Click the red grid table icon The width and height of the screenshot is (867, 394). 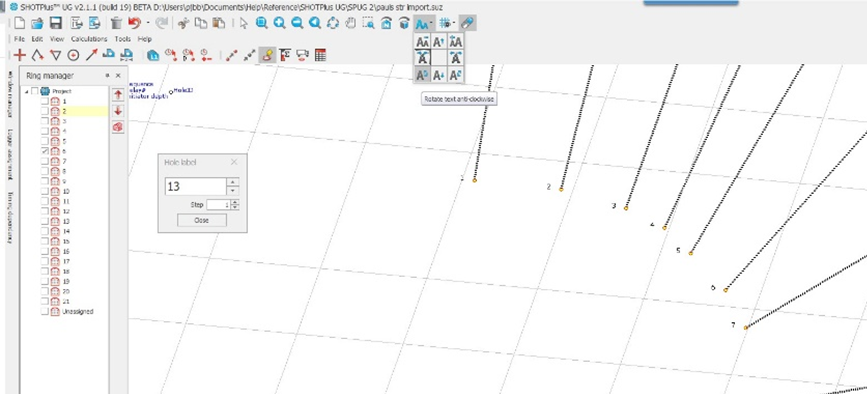tap(320, 55)
